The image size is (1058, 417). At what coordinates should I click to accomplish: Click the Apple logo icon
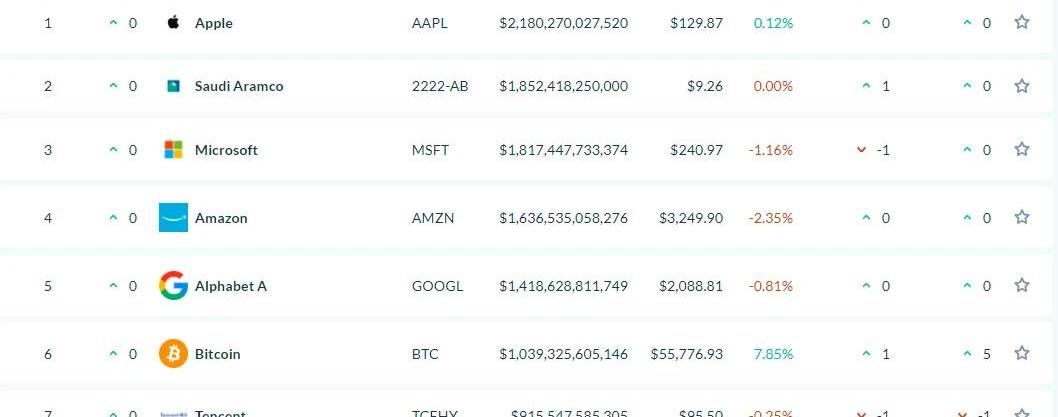173,22
